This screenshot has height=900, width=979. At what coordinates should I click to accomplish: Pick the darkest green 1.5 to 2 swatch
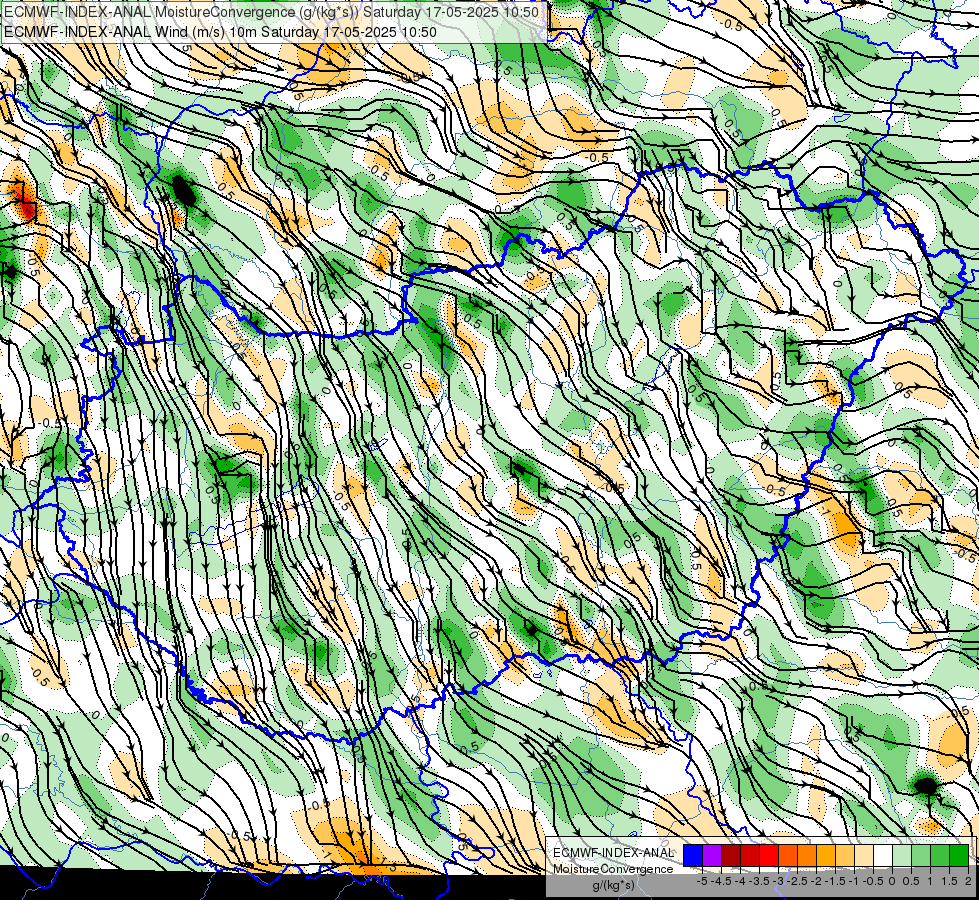pyautogui.click(x=959, y=855)
